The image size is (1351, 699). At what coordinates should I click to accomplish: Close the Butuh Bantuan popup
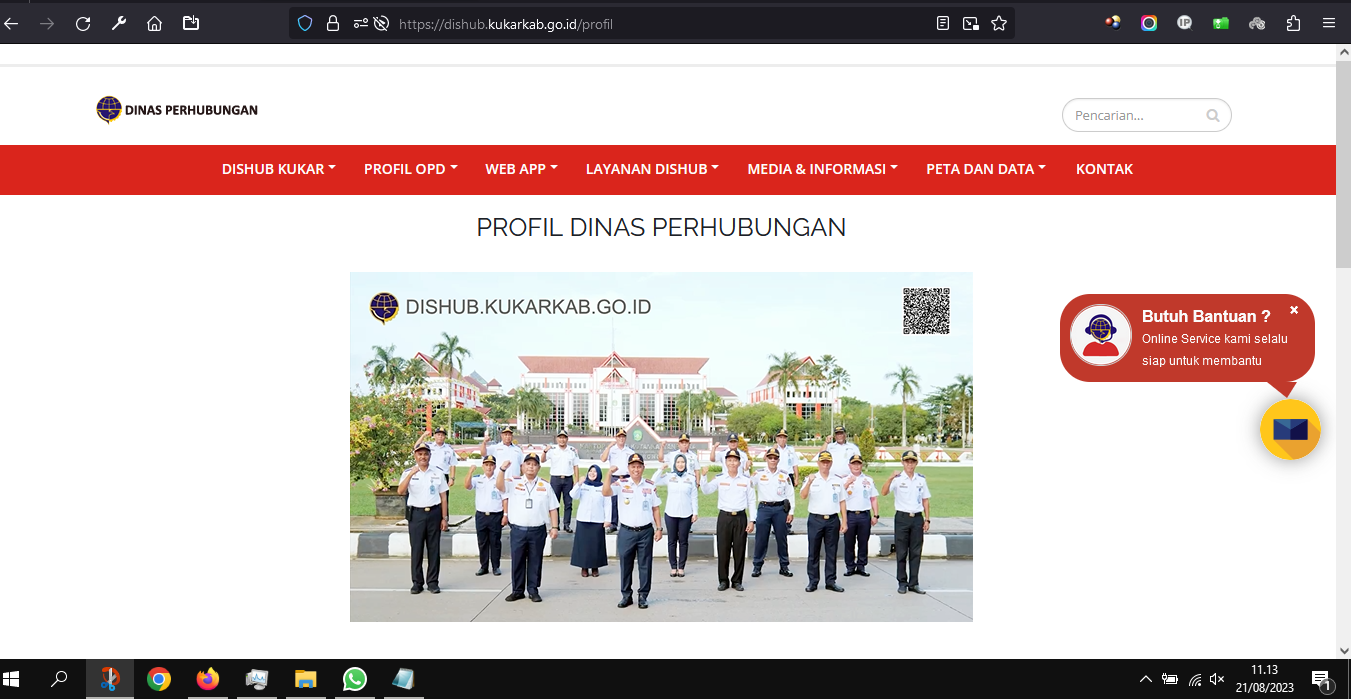[x=1293, y=310]
